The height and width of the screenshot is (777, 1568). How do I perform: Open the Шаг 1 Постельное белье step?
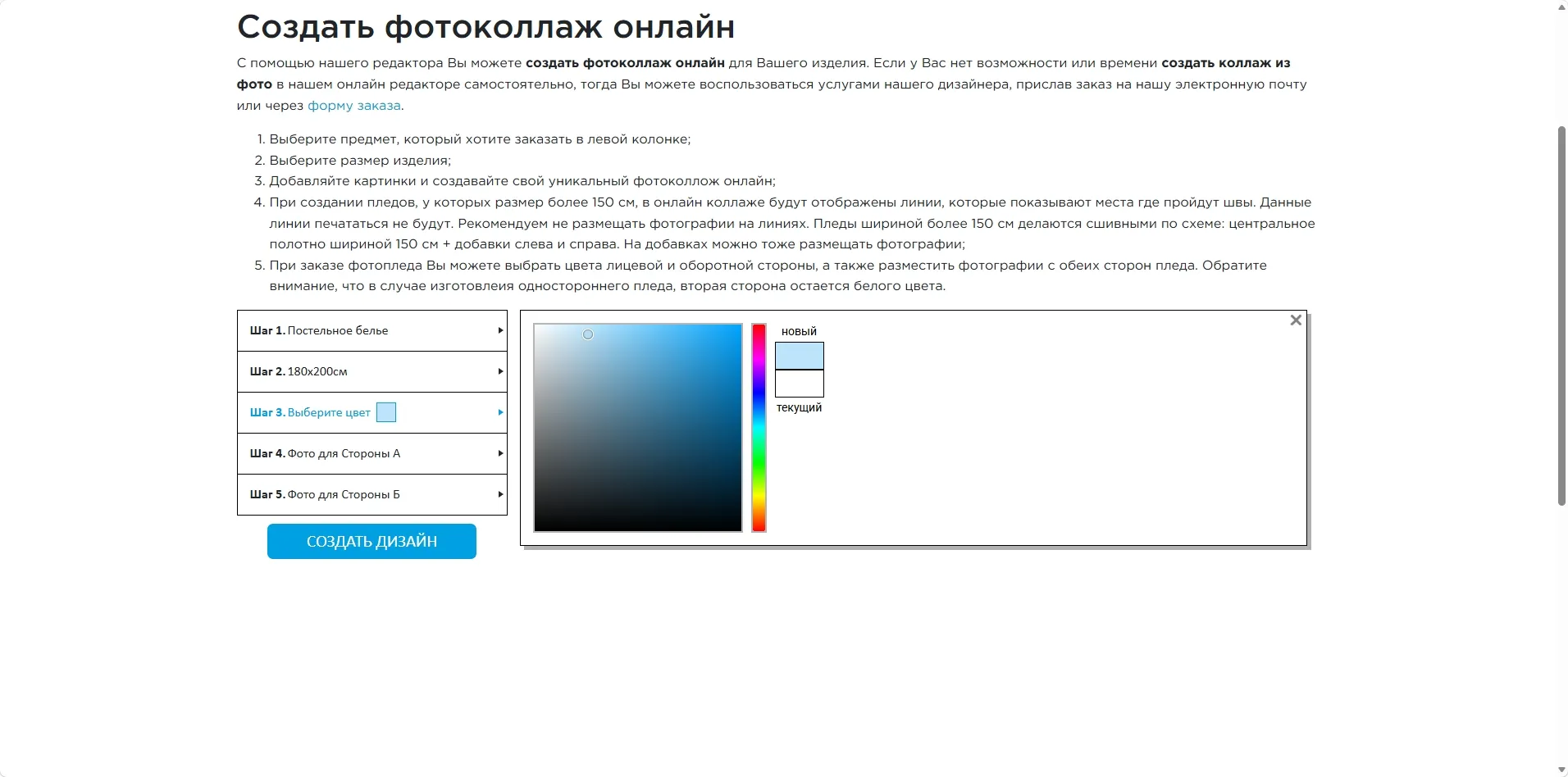[x=372, y=330]
